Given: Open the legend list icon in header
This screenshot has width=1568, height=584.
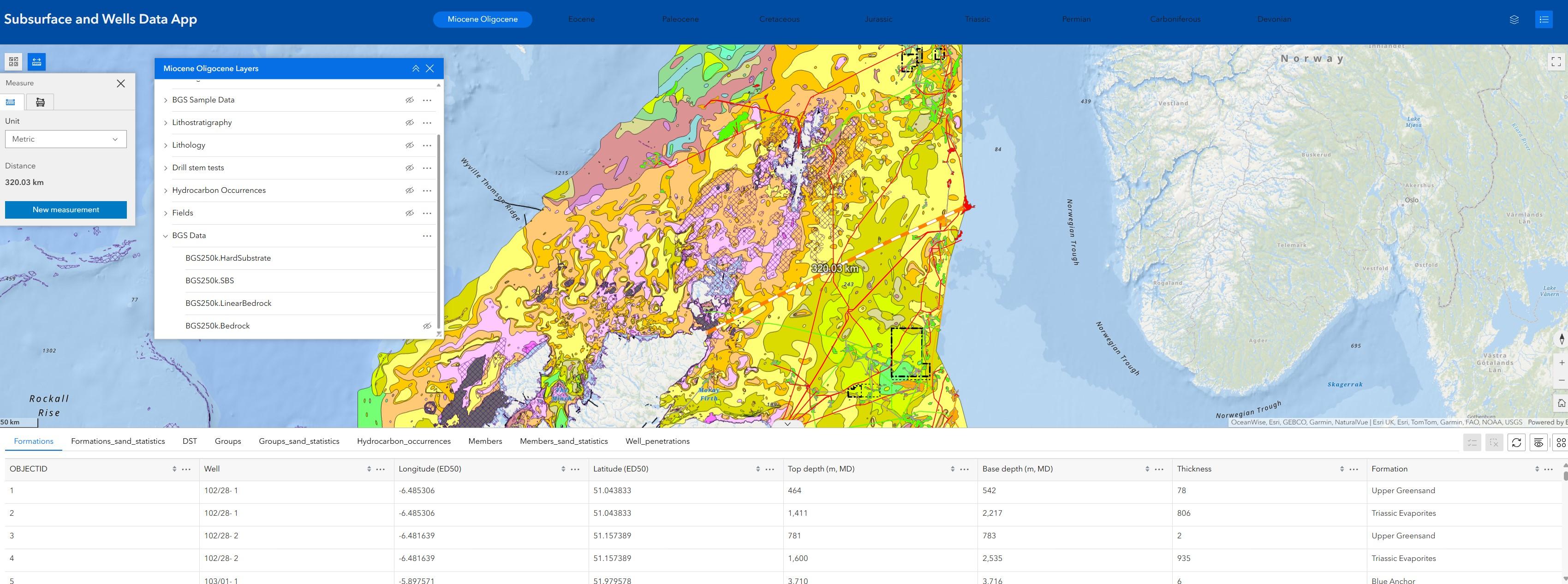Looking at the screenshot, I should click(x=1544, y=19).
